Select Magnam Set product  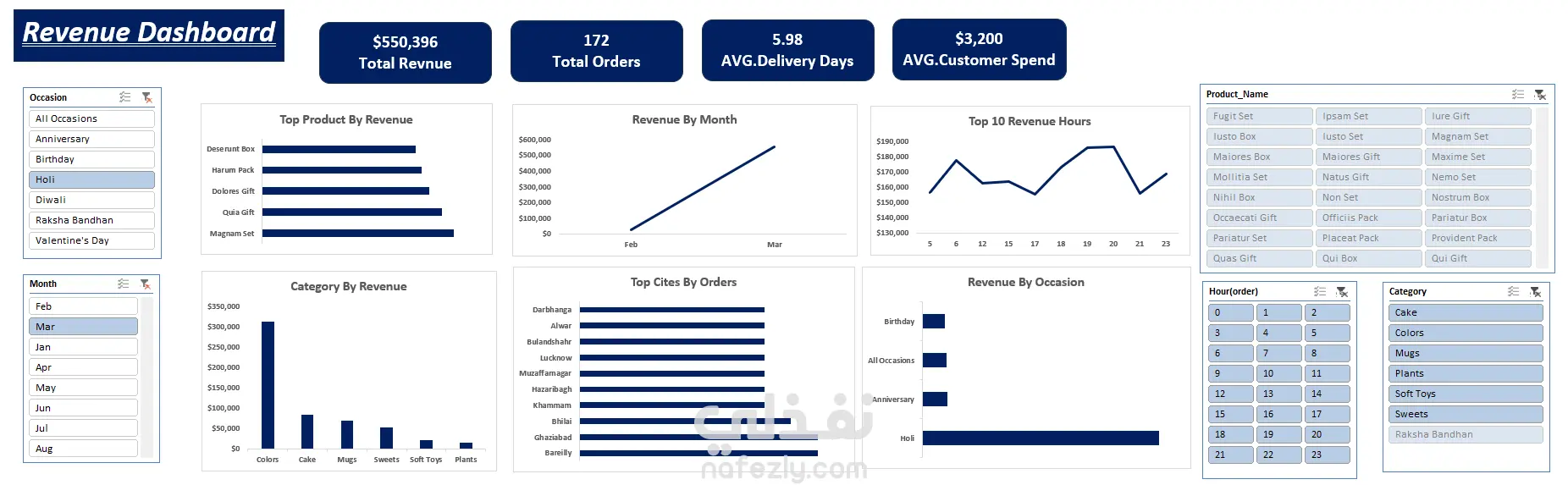pos(1478,136)
